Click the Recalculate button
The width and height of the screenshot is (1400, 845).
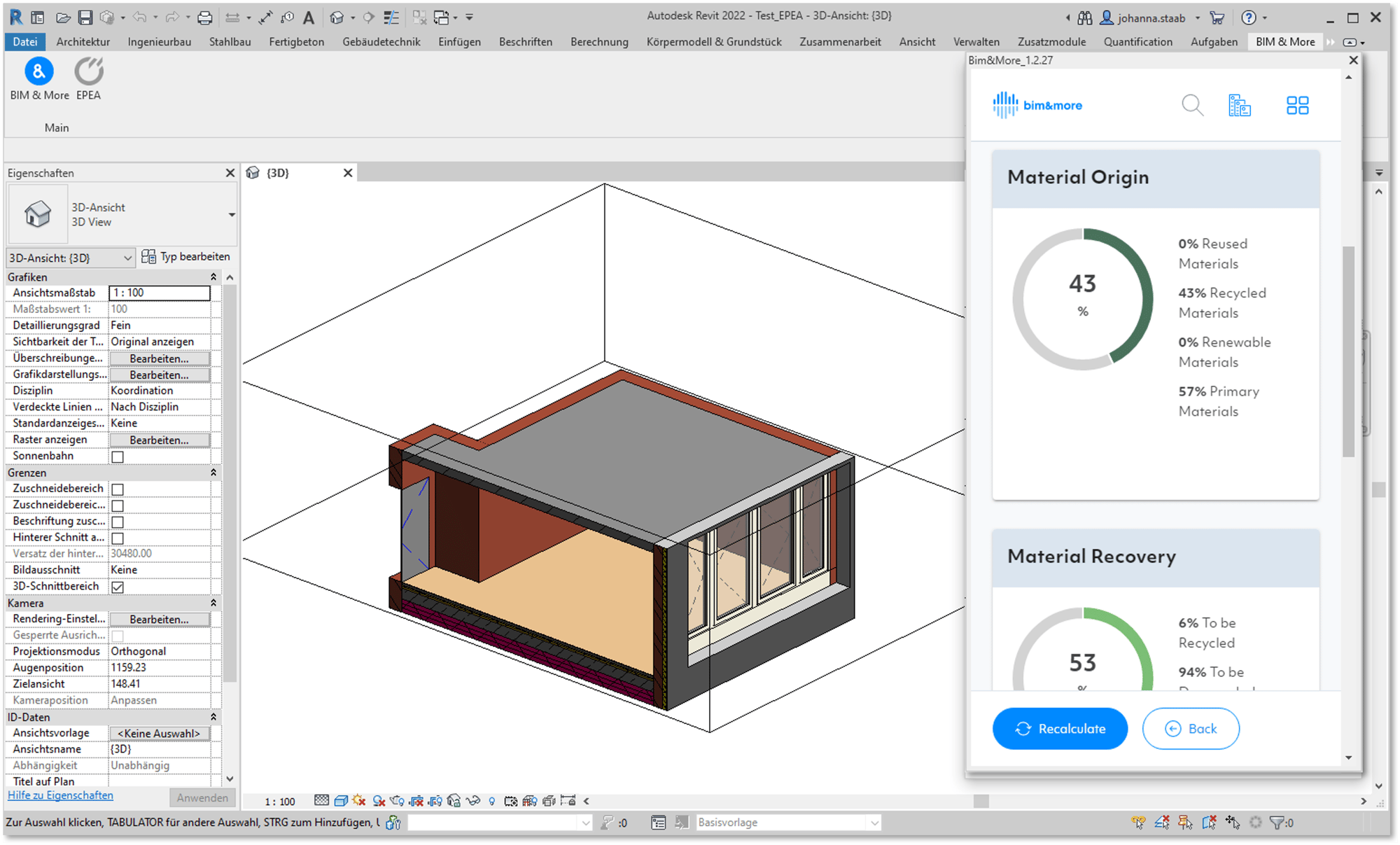tap(1060, 729)
